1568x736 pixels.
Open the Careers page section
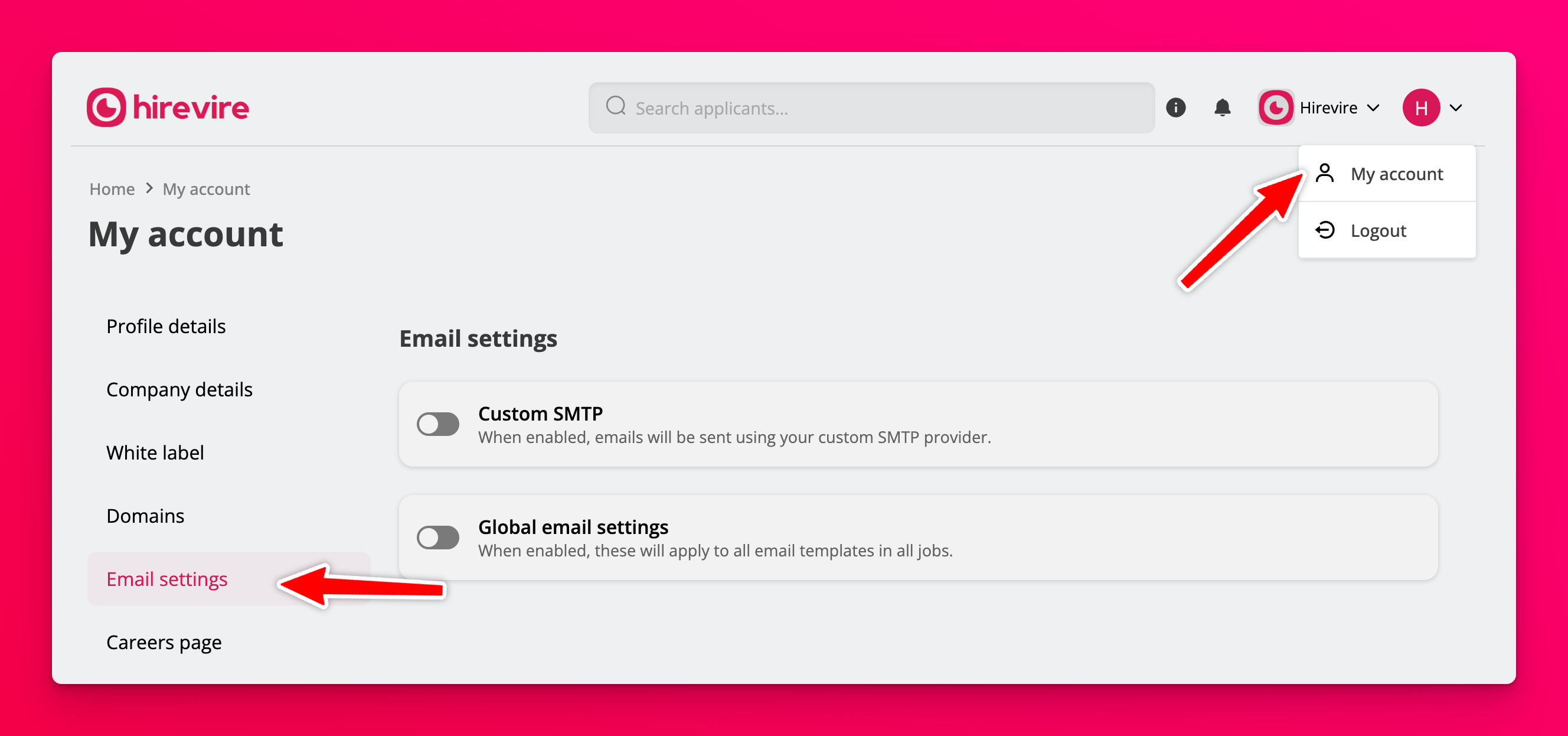pos(164,642)
